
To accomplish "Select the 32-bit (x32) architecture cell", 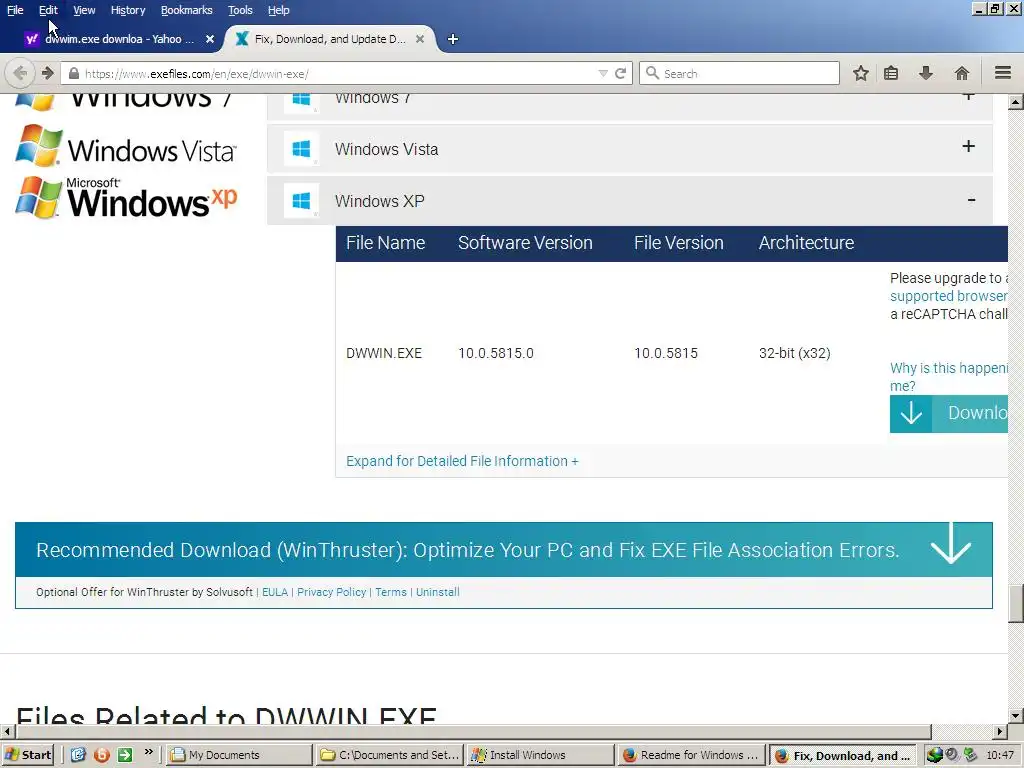I will [x=794, y=353].
